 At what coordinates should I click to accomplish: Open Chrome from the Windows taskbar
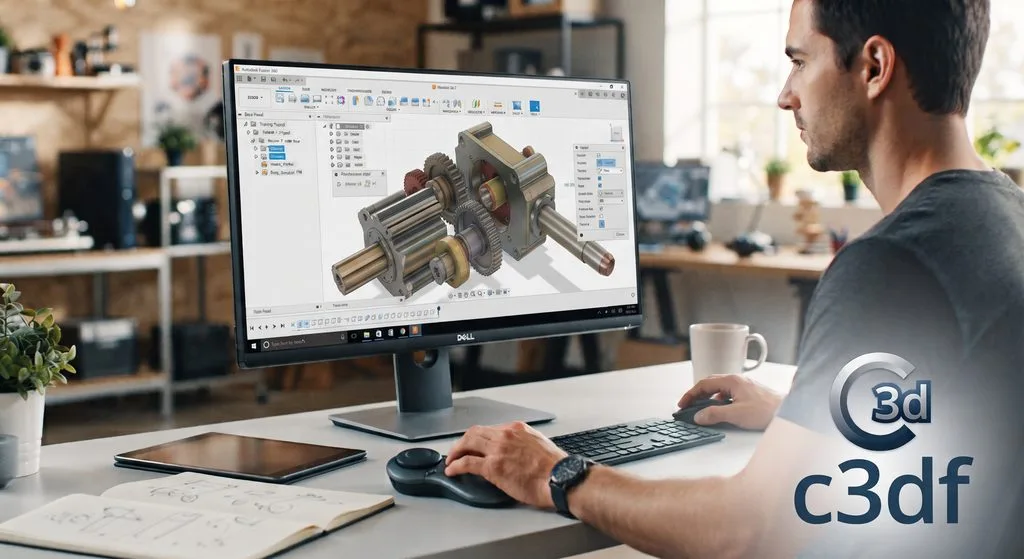pyautogui.click(x=403, y=331)
